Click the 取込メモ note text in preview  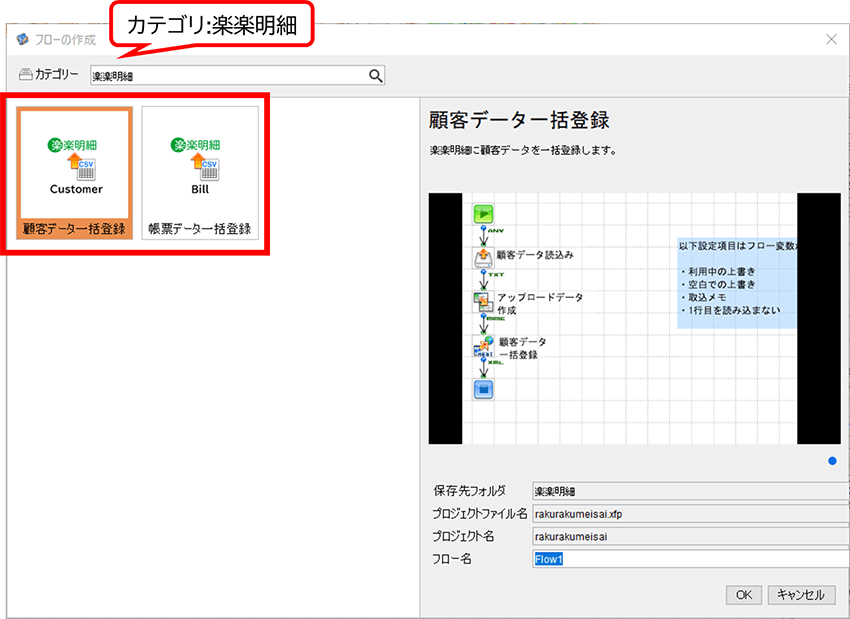pos(707,298)
